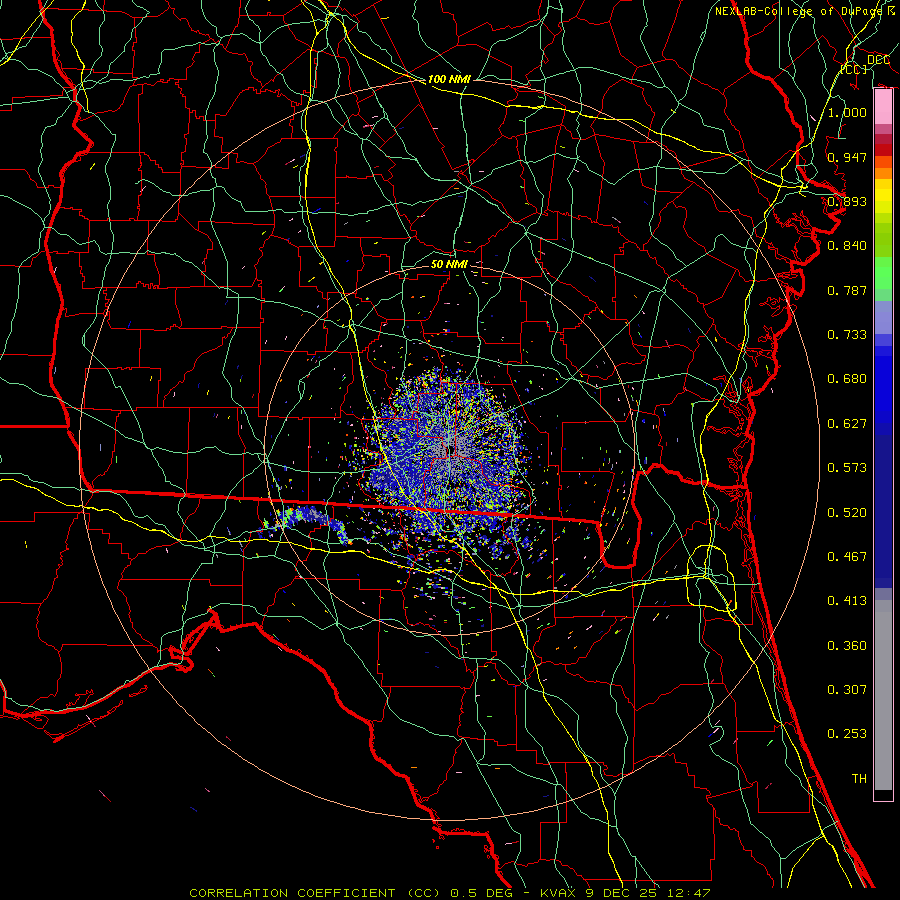Click the 0.627 color scale label
This screenshot has height=900, width=900.
coord(847,423)
